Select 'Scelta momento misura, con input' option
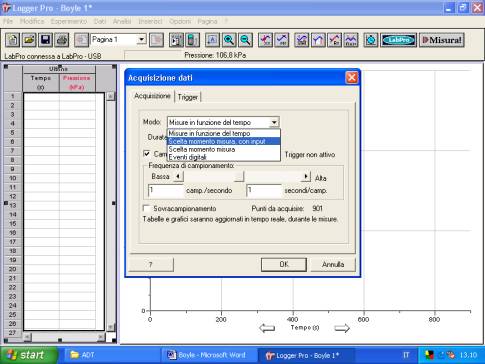485x364 pixels. 224,141
